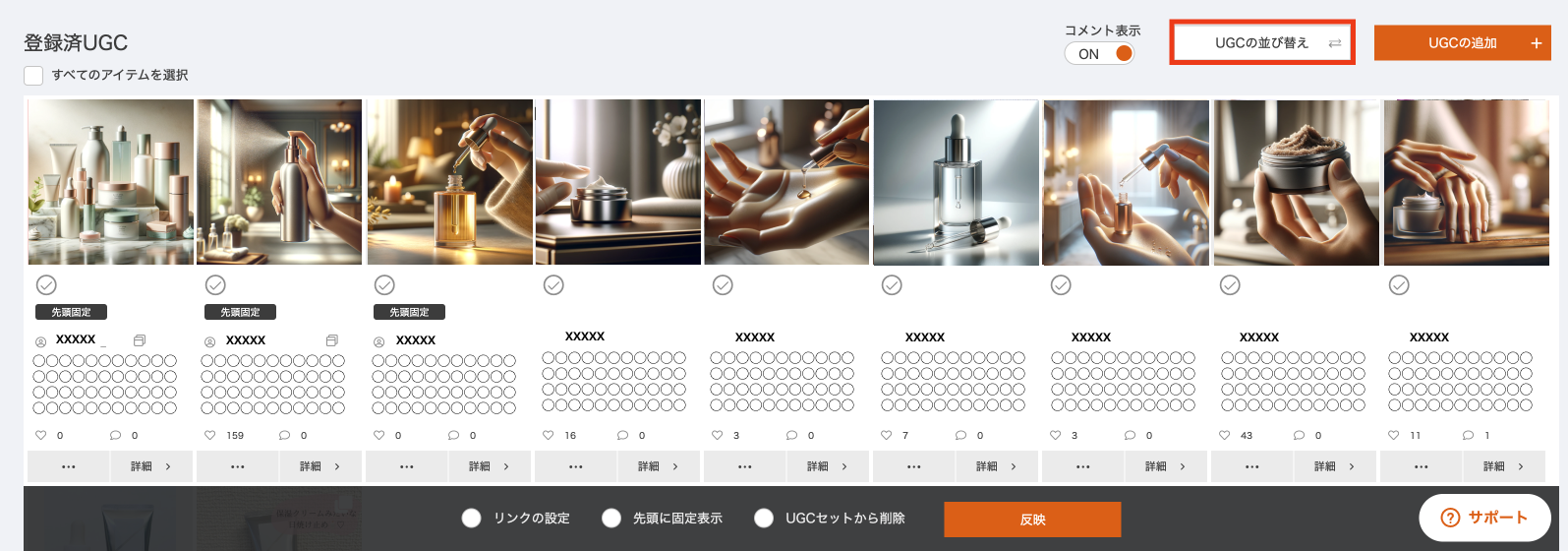Check the すべてのアイテムを選択 checkbox
Screen dimensions: 1568x551
point(33,76)
